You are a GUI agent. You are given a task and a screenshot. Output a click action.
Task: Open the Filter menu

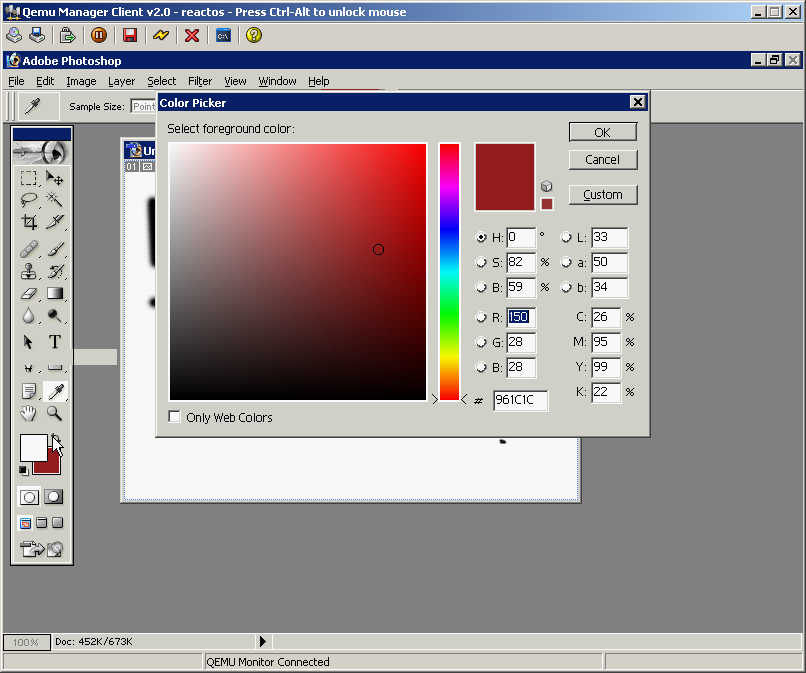pyautogui.click(x=200, y=81)
